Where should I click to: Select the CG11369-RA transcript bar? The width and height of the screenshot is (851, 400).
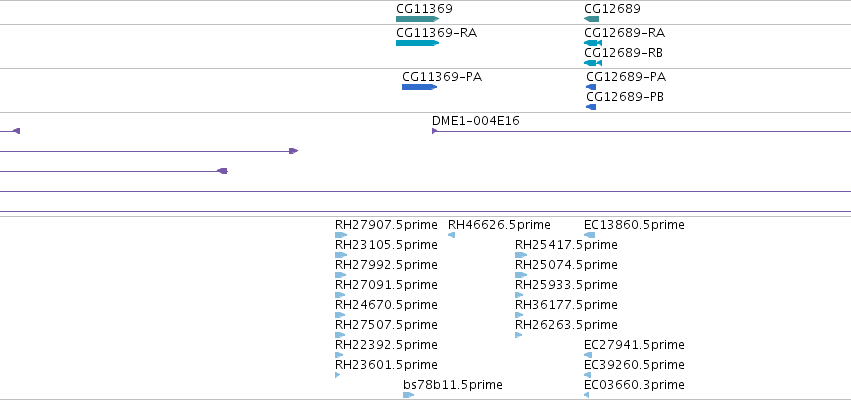(x=417, y=43)
